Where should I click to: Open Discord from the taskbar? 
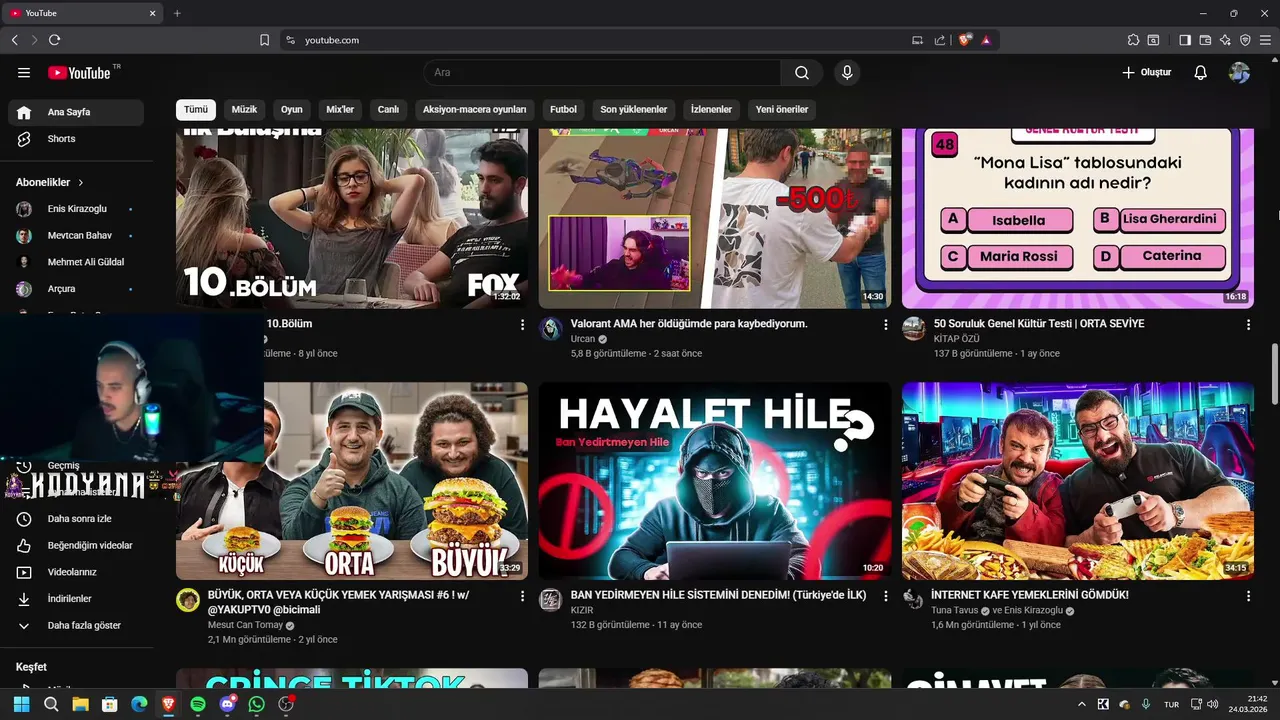(228, 705)
